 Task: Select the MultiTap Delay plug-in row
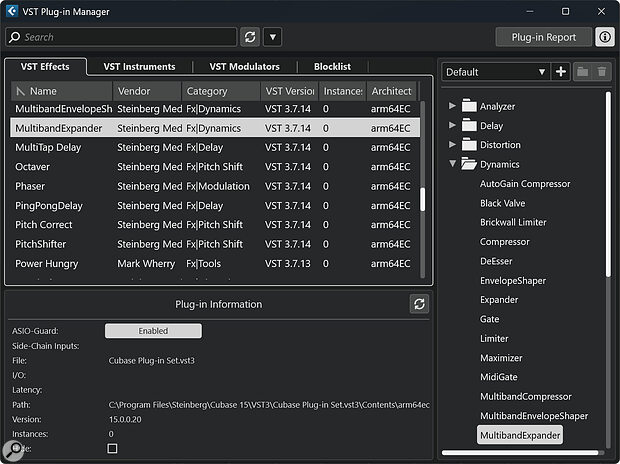pos(215,148)
